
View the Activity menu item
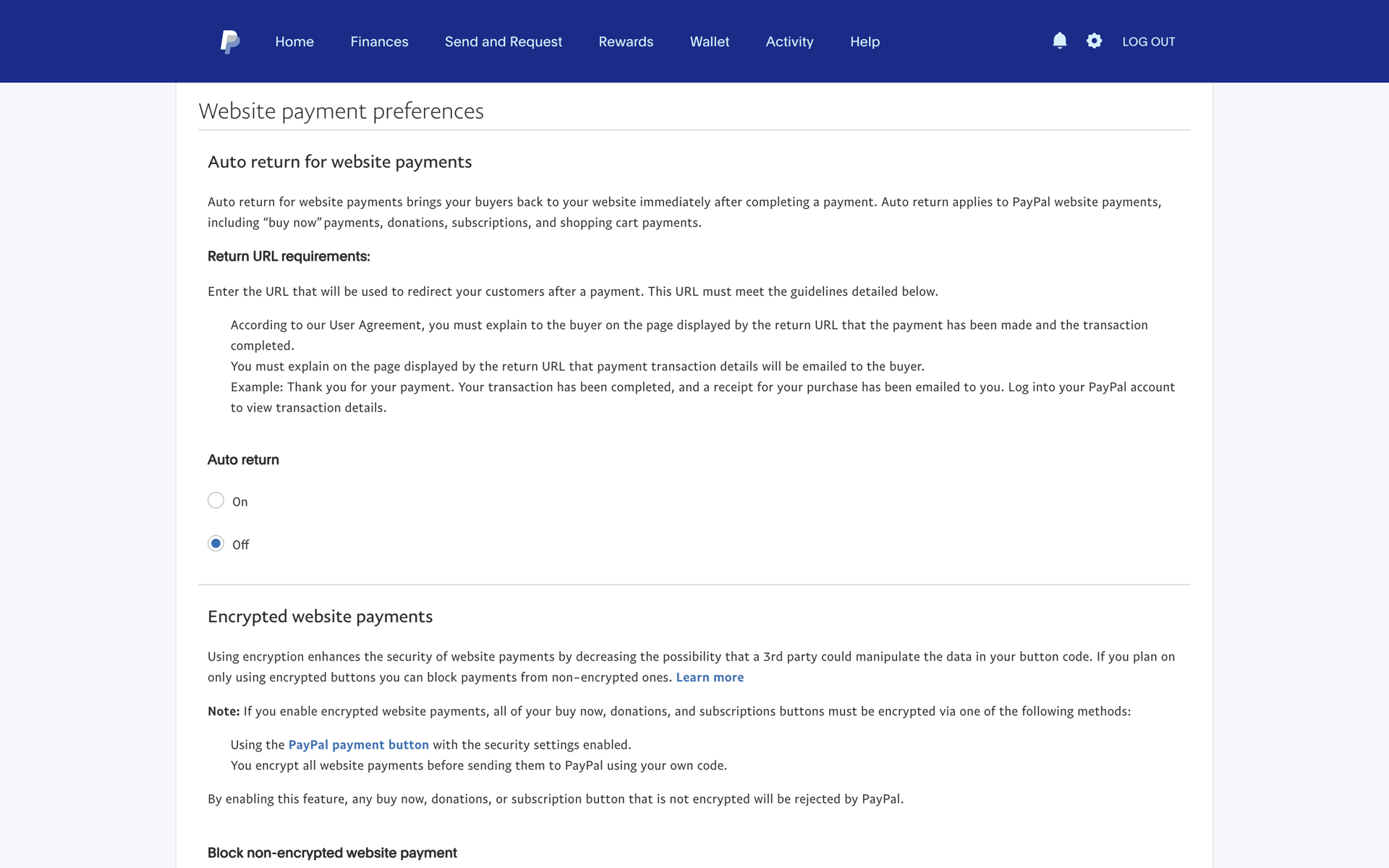pos(790,42)
